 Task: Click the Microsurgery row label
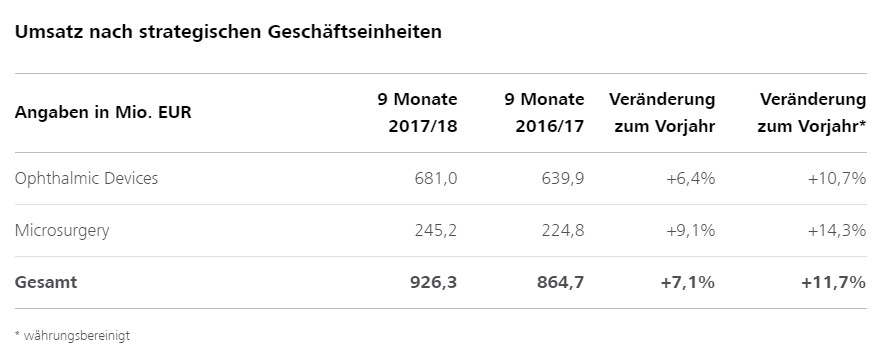tap(62, 231)
